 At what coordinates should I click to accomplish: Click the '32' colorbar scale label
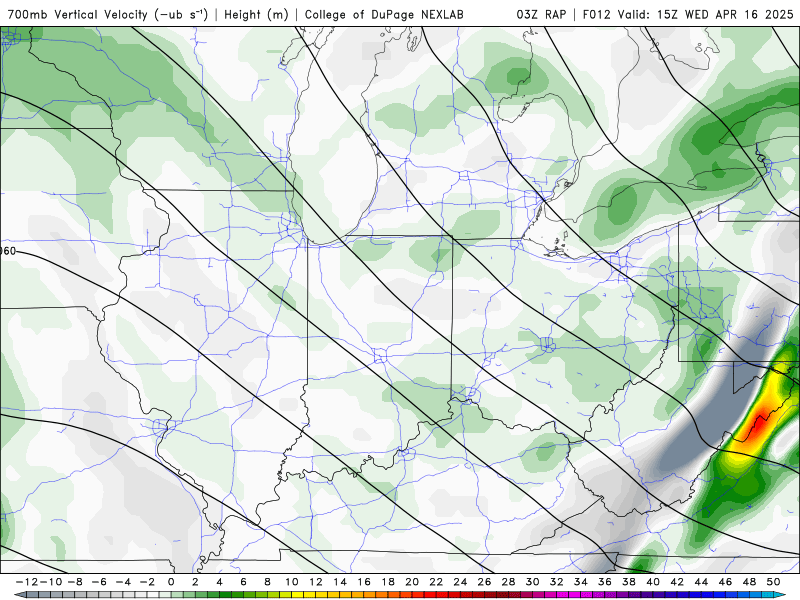point(557,582)
